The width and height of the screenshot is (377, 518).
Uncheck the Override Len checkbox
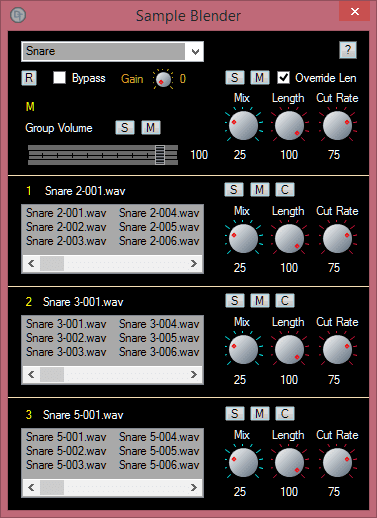coord(283,78)
